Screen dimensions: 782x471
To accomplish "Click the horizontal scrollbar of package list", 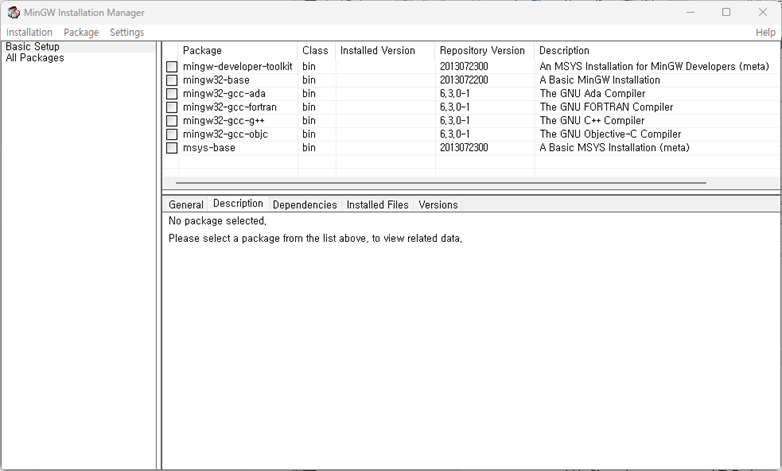I will (441, 183).
